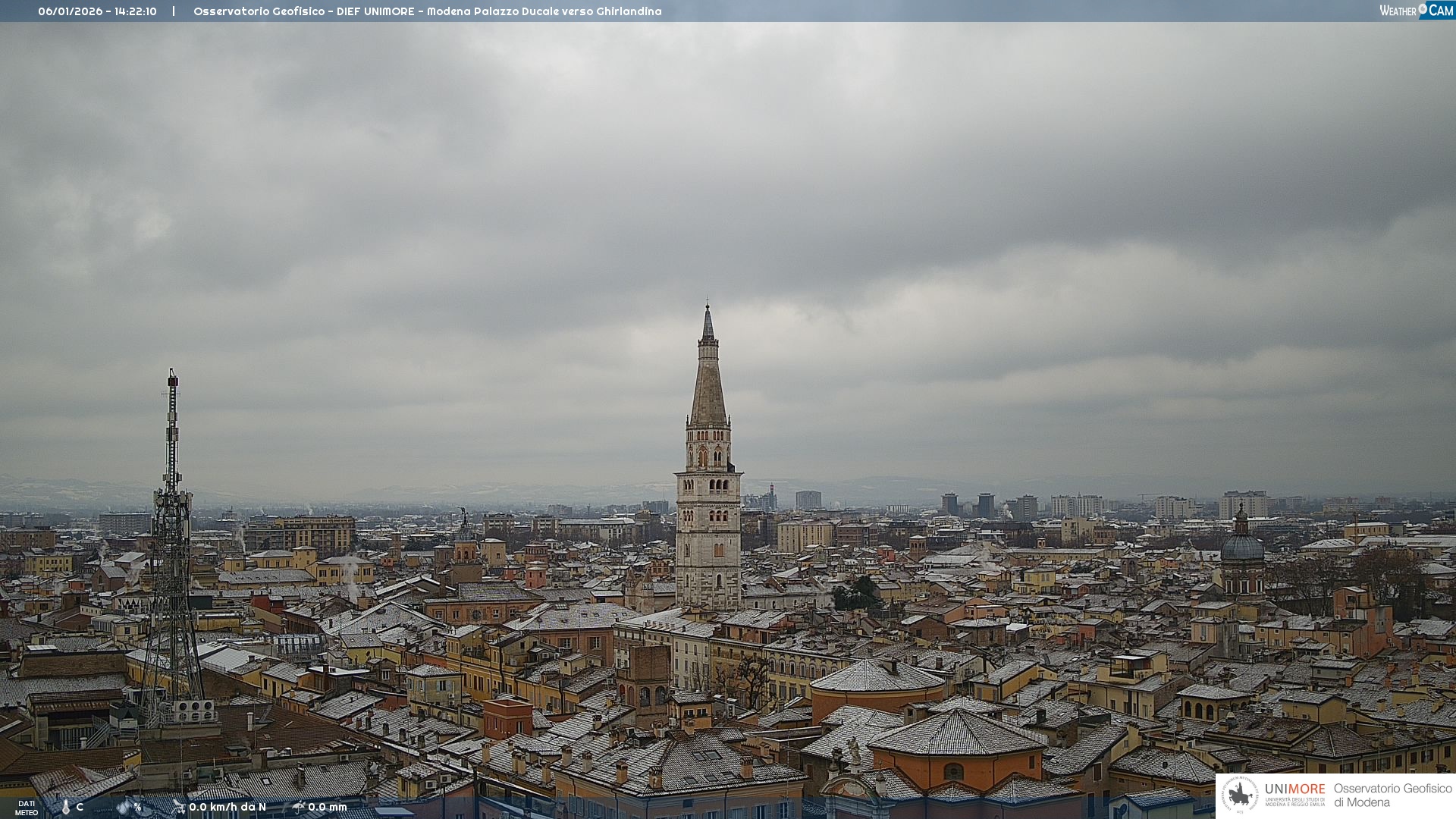Click the 0.0 km/h da N wind reading

tap(227, 807)
